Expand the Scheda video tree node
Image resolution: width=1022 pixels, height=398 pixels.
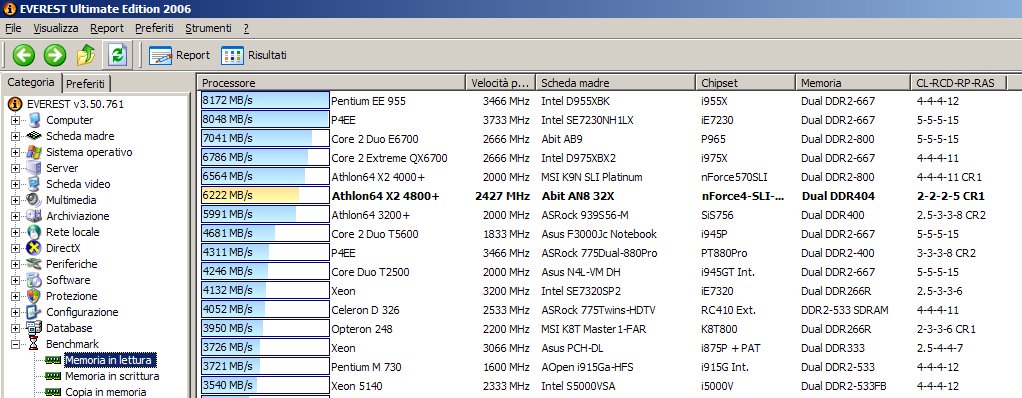click(x=16, y=184)
